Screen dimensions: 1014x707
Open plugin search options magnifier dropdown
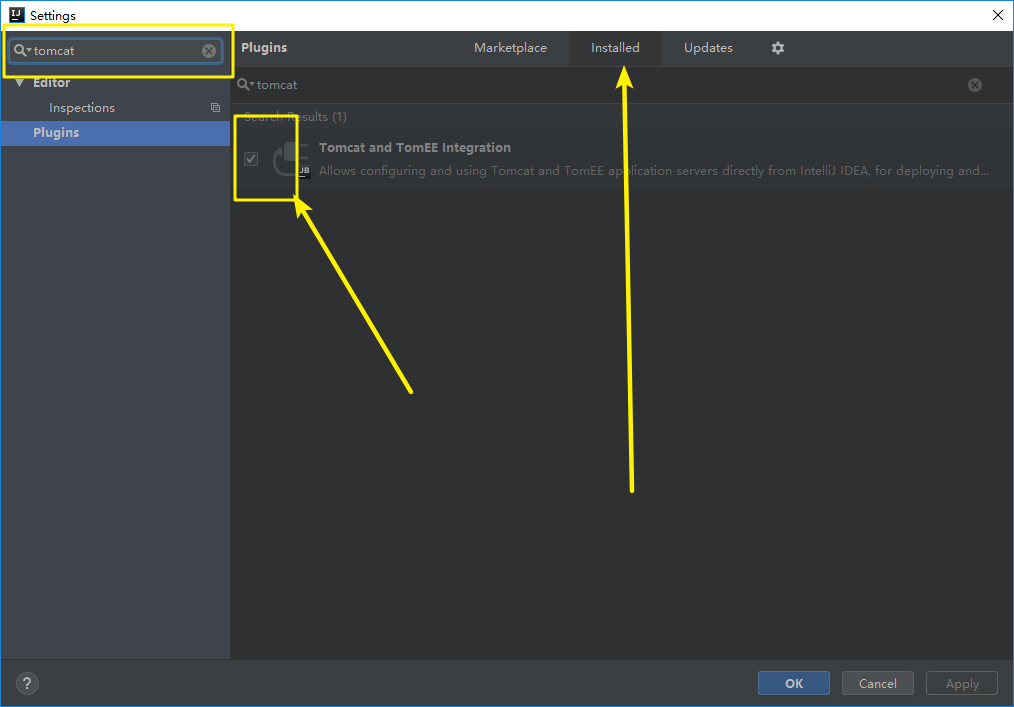(245, 85)
